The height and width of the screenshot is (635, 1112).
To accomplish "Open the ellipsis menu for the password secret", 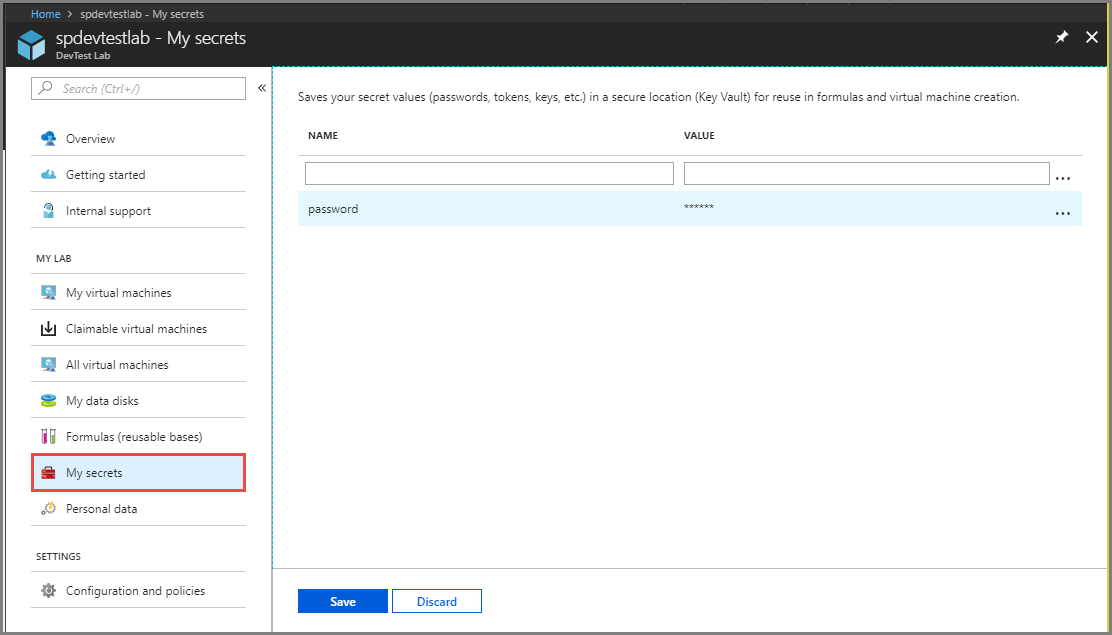I will [1063, 212].
